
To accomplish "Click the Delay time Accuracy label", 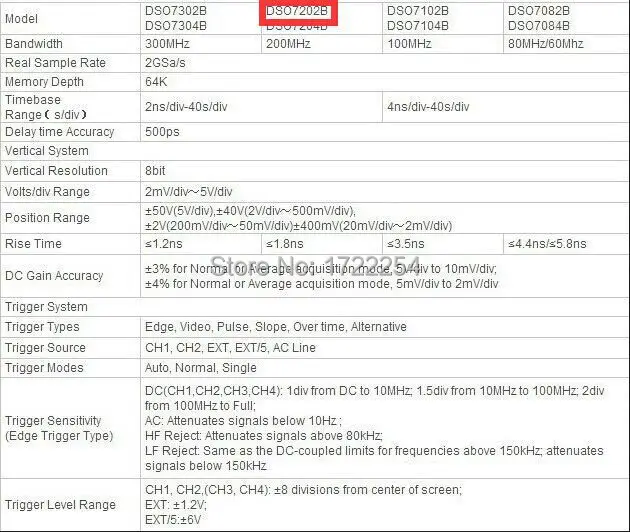I will coord(59,132).
